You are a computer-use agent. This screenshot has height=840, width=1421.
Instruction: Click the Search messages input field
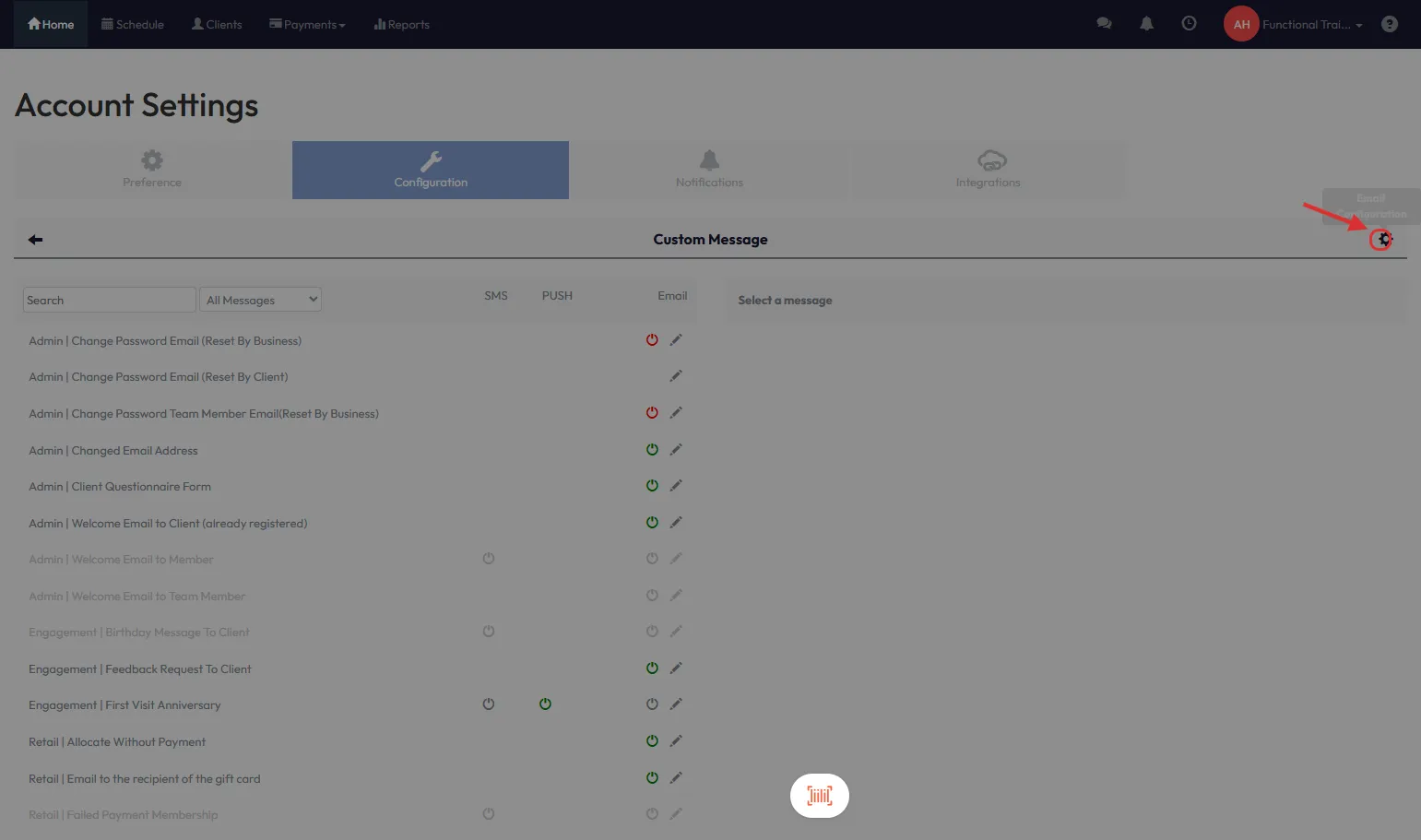pos(109,300)
